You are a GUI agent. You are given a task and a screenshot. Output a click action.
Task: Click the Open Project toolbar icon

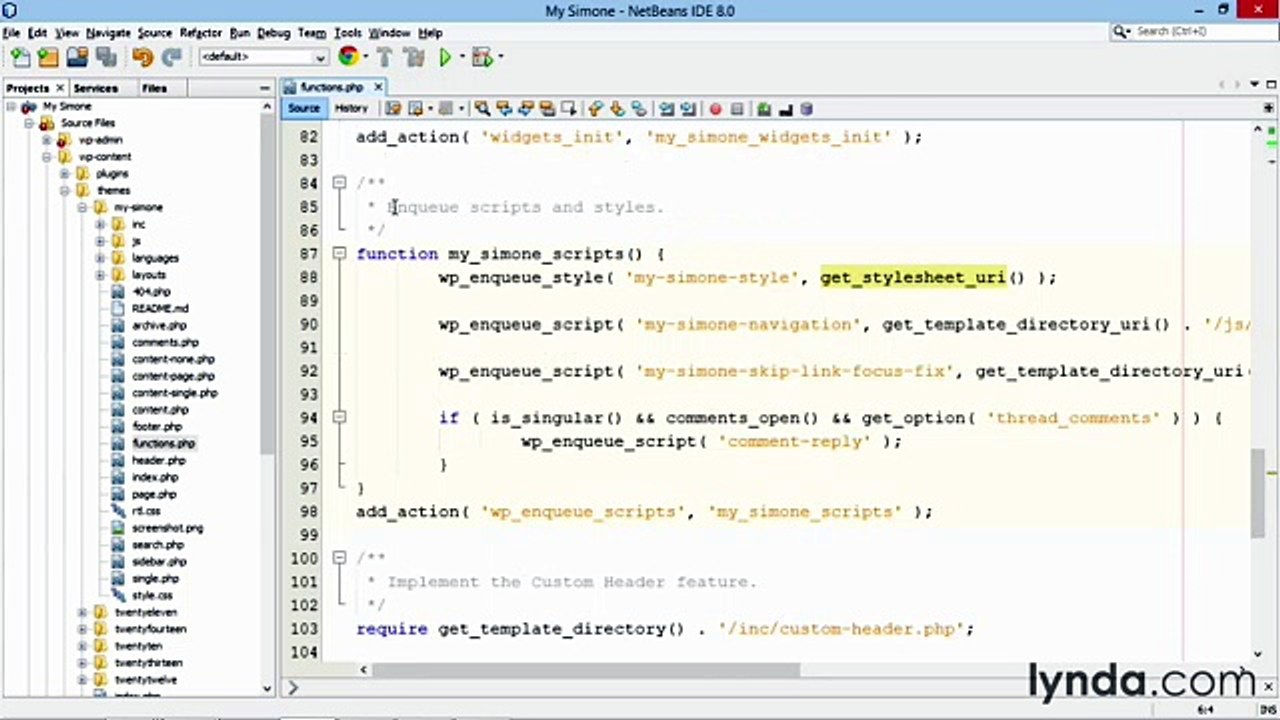click(77, 58)
